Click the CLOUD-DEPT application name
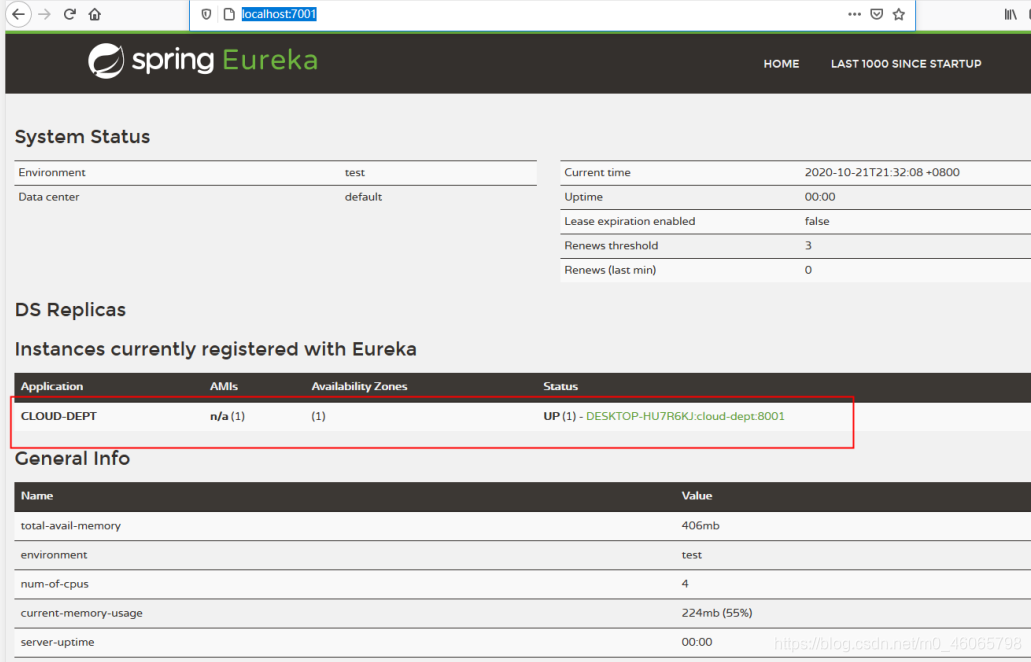1031x662 pixels. [x=59, y=416]
